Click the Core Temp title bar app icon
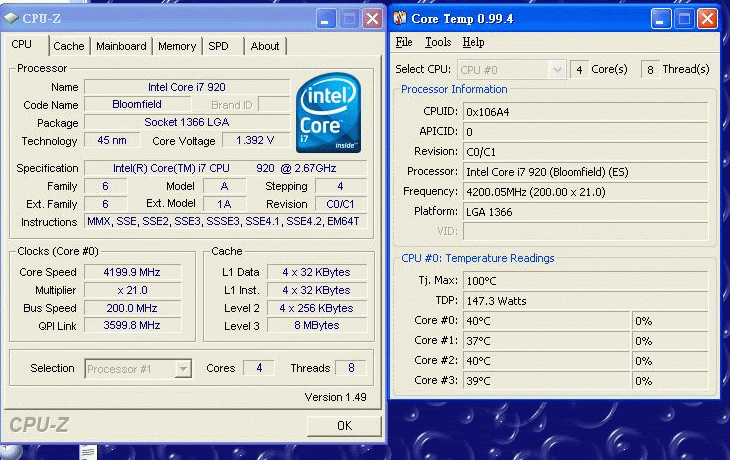The width and height of the screenshot is (730, 460). (x=399, y=18)
